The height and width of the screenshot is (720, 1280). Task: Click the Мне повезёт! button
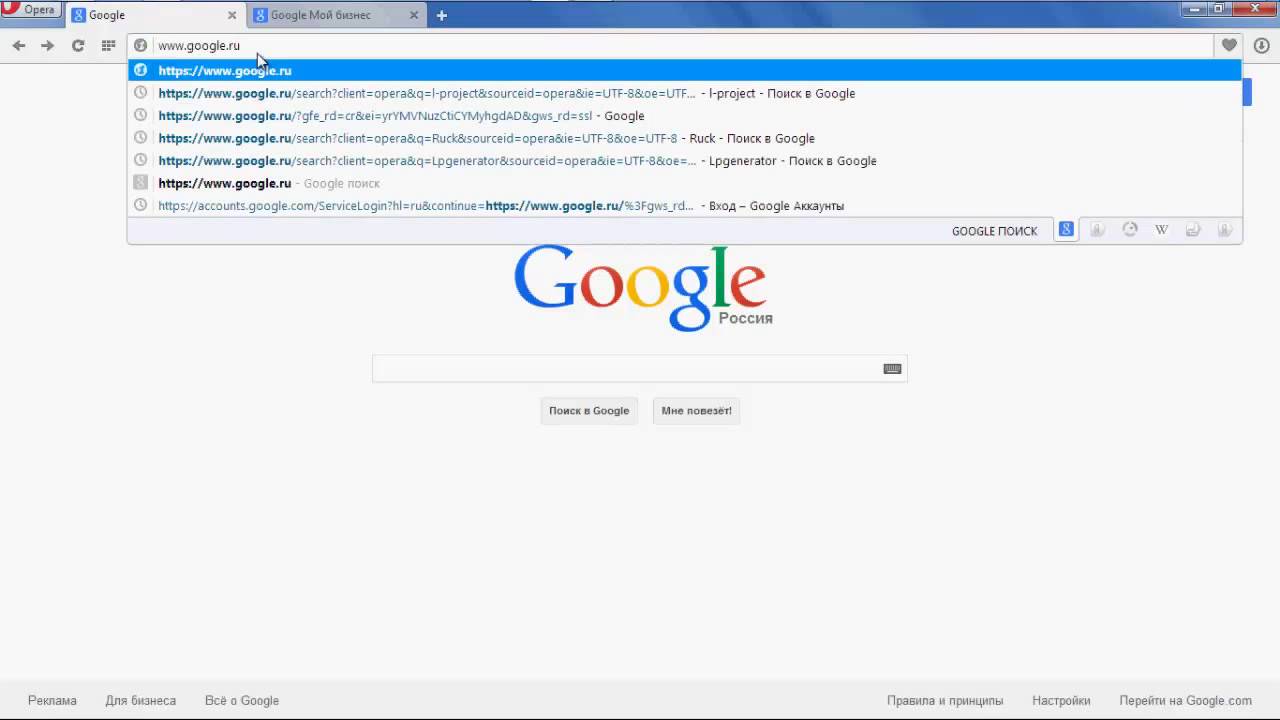click(696, 411)
